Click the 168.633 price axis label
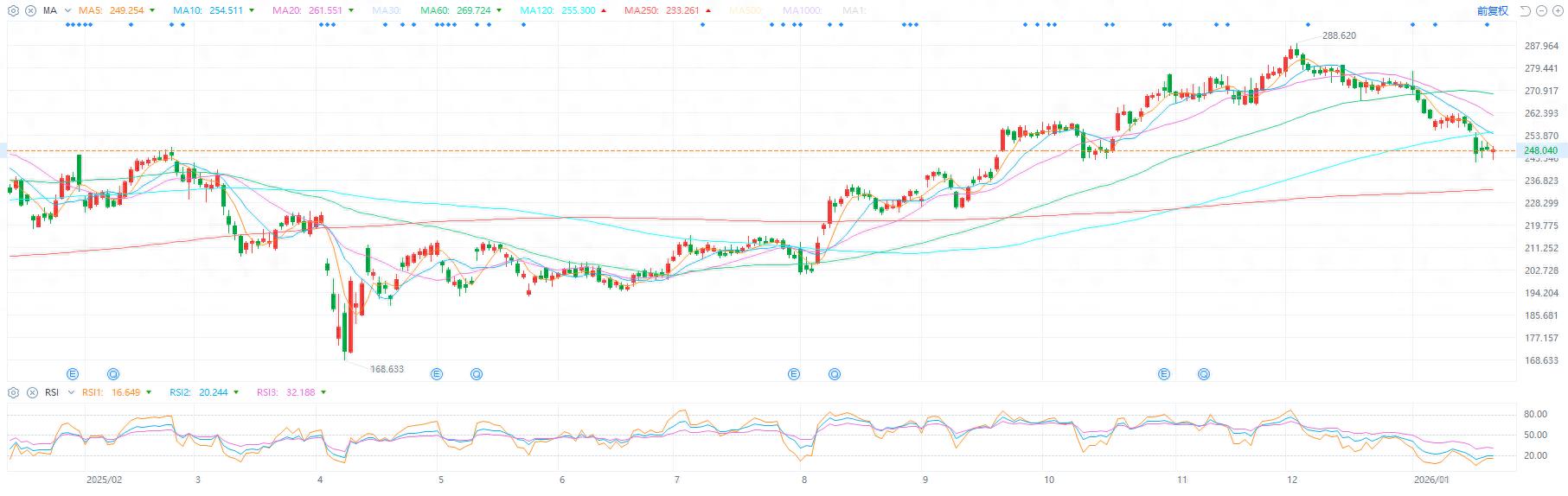This screenshot has height=496, width=1568. 1541,361
